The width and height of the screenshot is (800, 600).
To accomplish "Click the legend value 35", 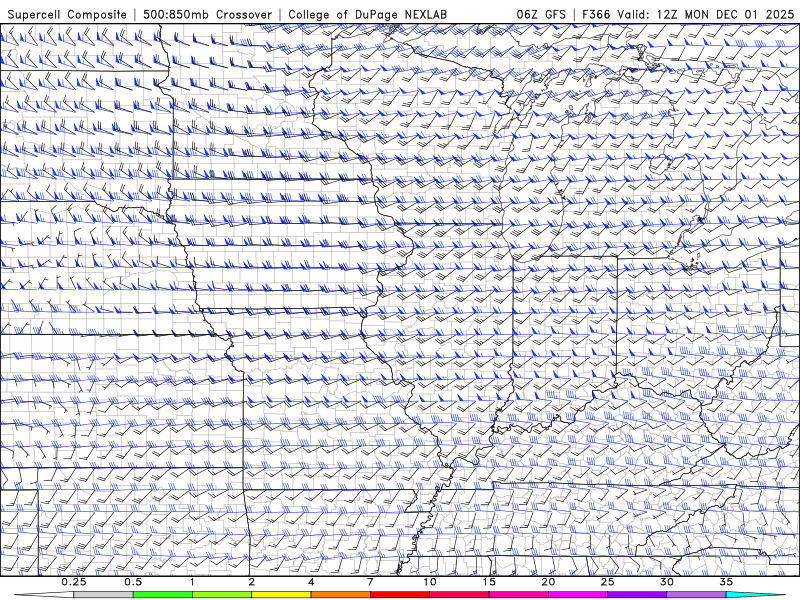I will click(x=726, y=582).
